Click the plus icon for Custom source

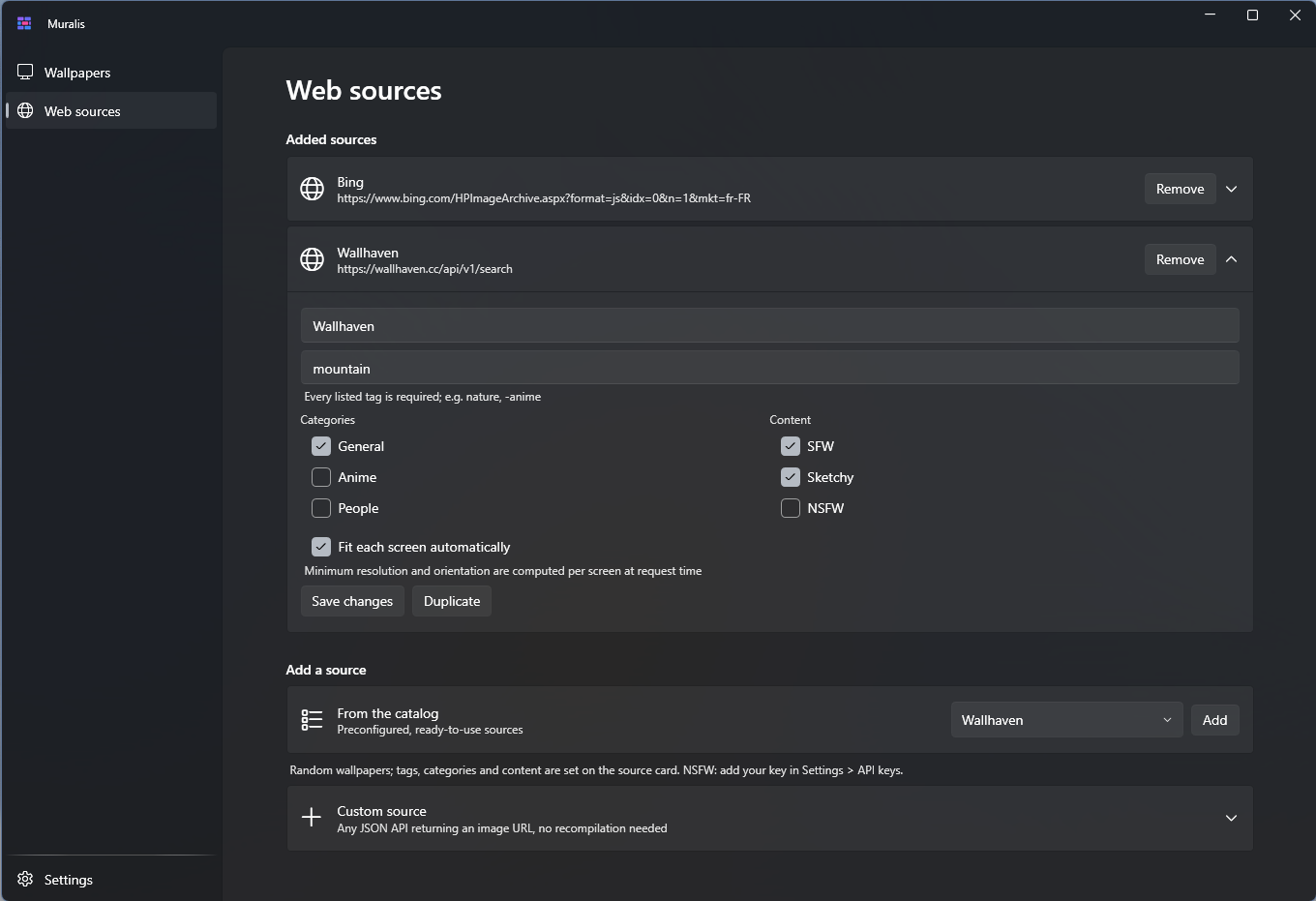[312, 818]
